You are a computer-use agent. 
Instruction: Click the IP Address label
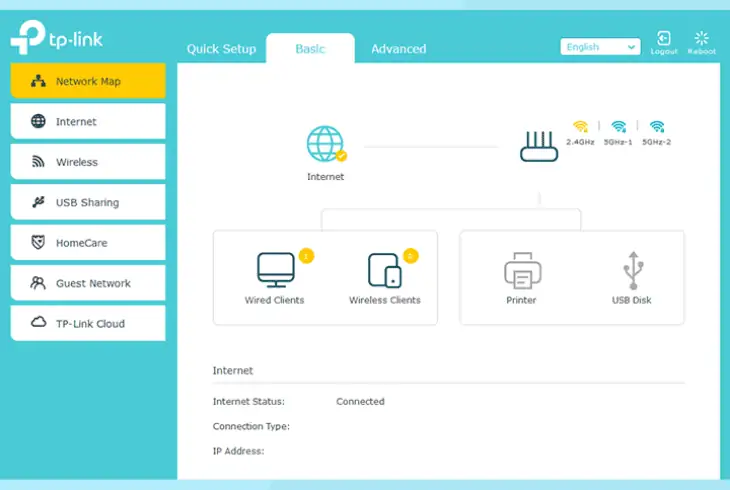[238, 451]
